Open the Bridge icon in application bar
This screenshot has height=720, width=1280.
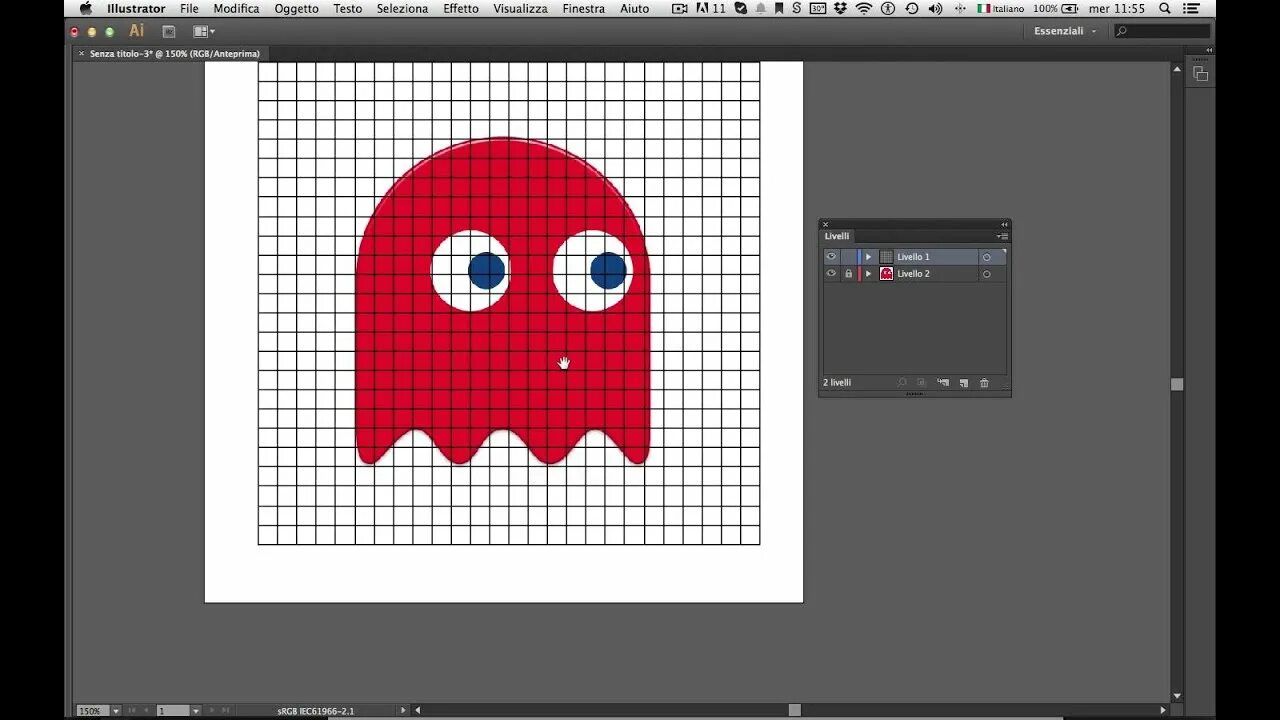168,31
